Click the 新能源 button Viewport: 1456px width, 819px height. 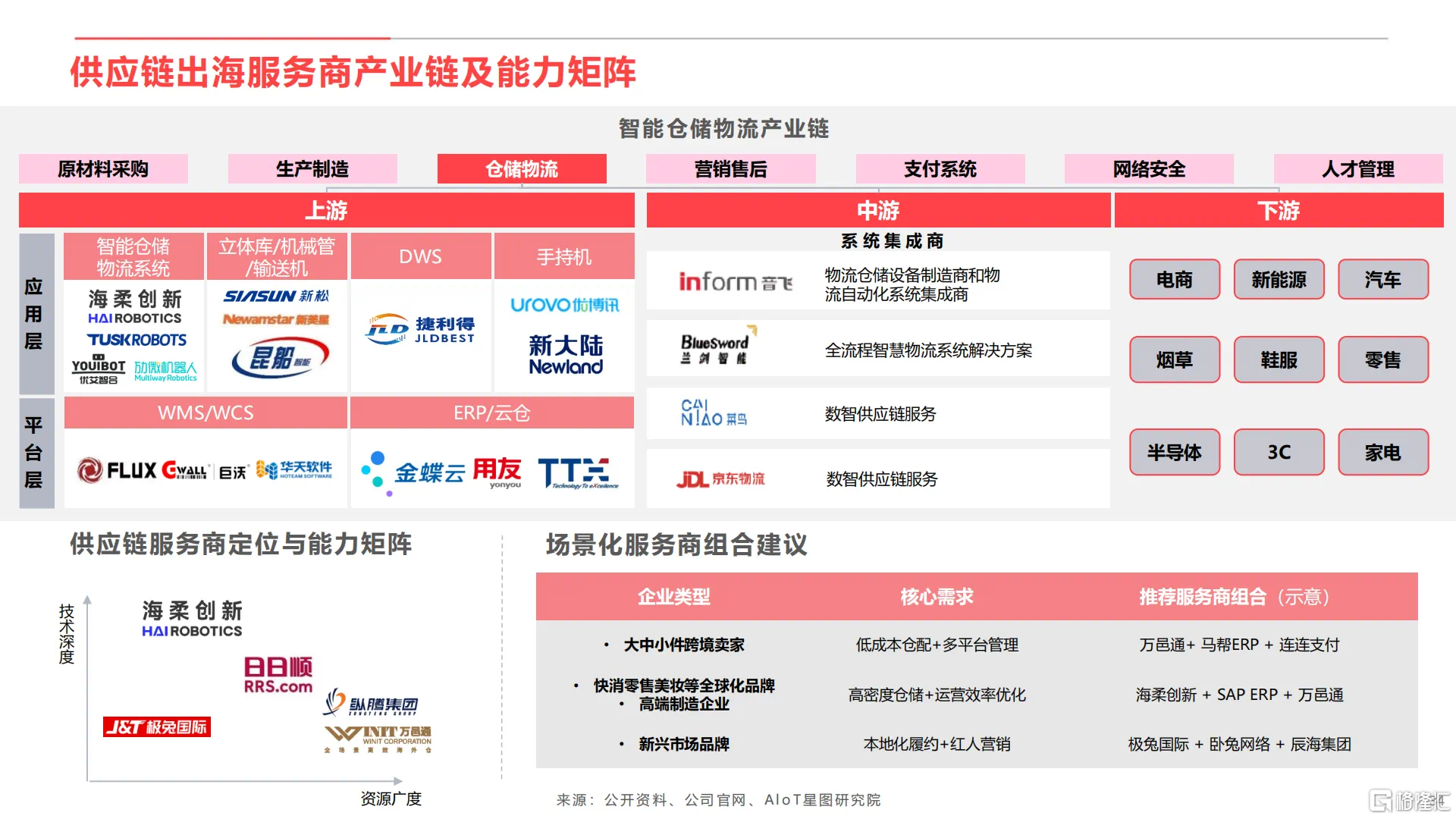click(1279, 280)
